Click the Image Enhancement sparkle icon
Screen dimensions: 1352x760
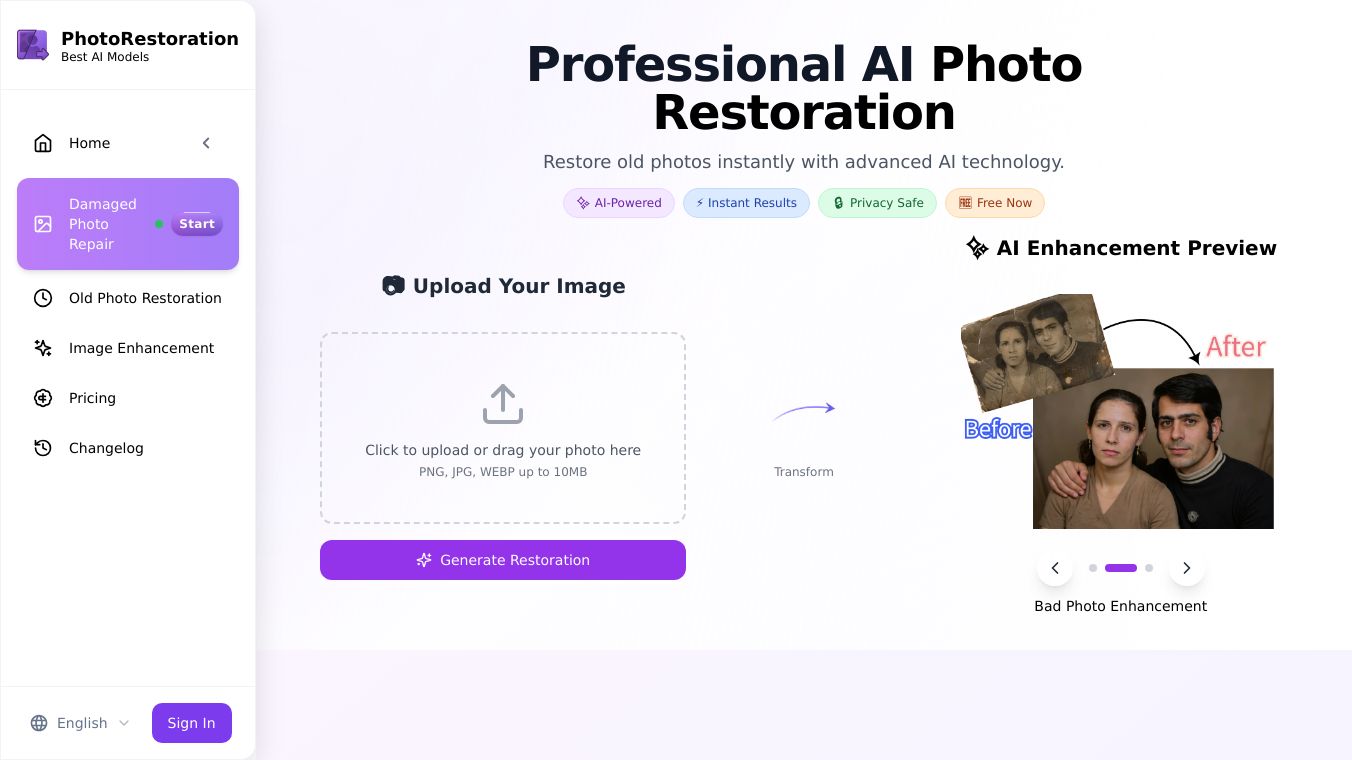click(x=43, y=348)
